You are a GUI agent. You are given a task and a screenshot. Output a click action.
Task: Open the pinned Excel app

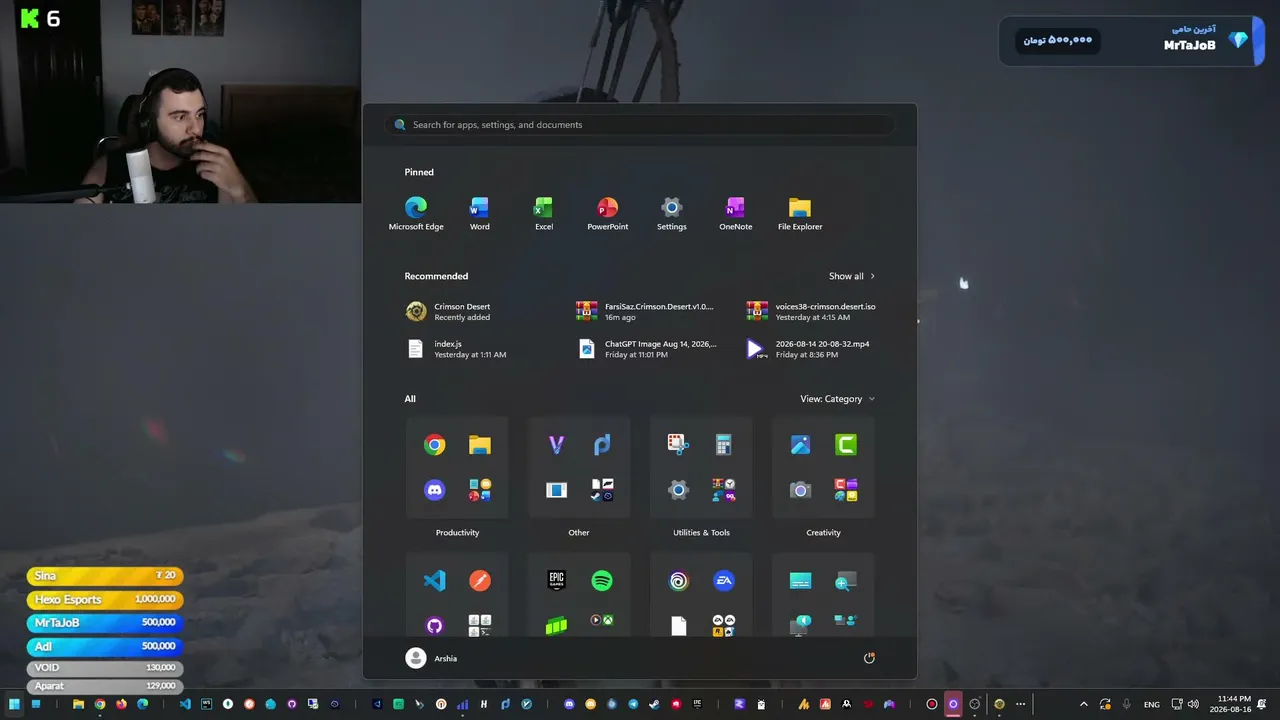coord(544,213)
